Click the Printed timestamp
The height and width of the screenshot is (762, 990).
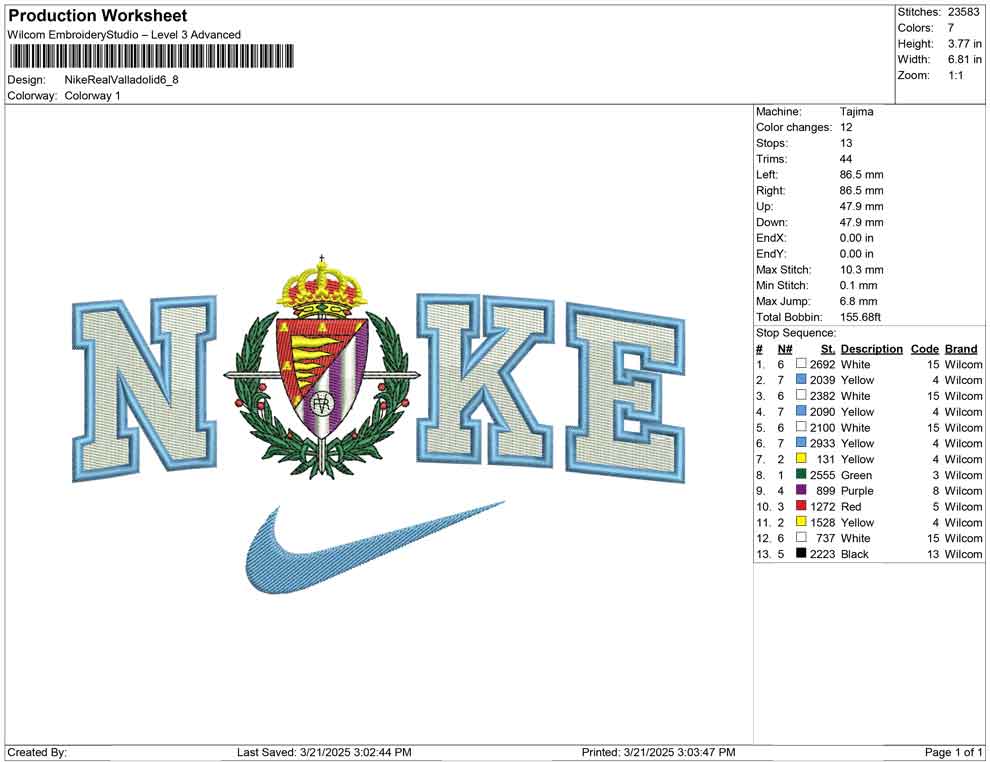(659, 752)
